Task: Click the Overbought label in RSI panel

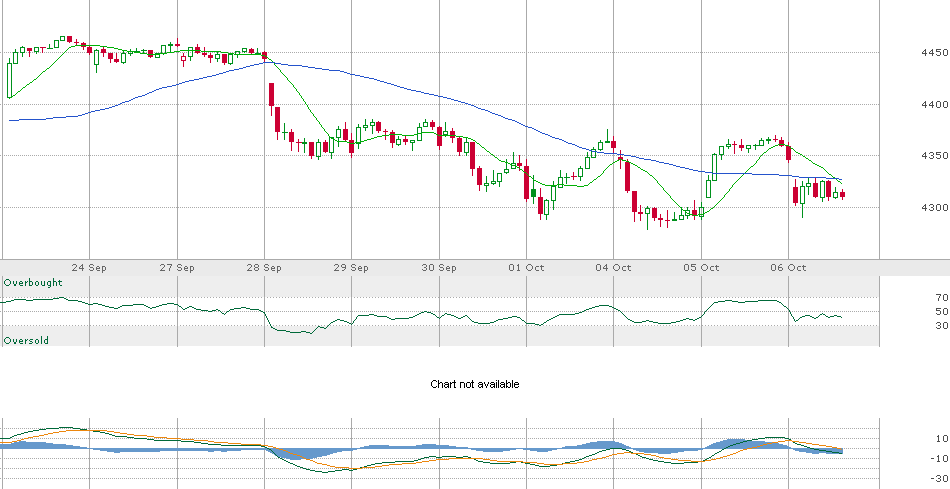Action: click(x=33, y=283)
